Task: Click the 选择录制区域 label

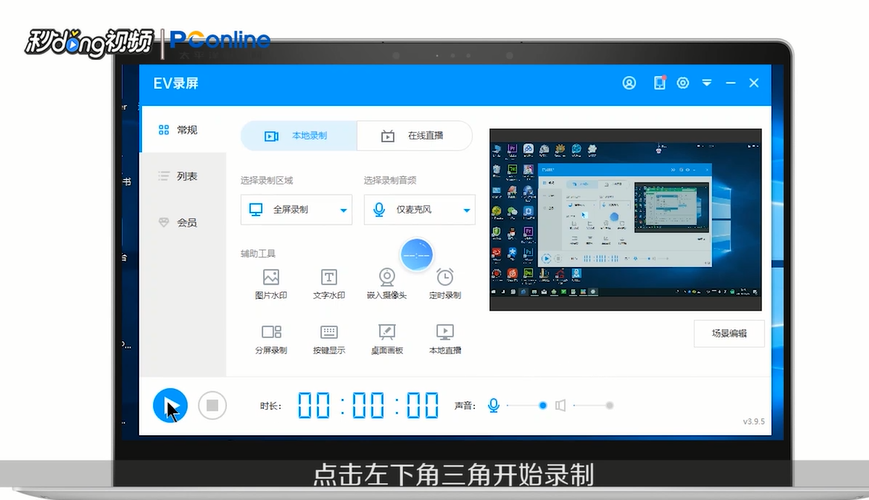Action: click(267, 180)
